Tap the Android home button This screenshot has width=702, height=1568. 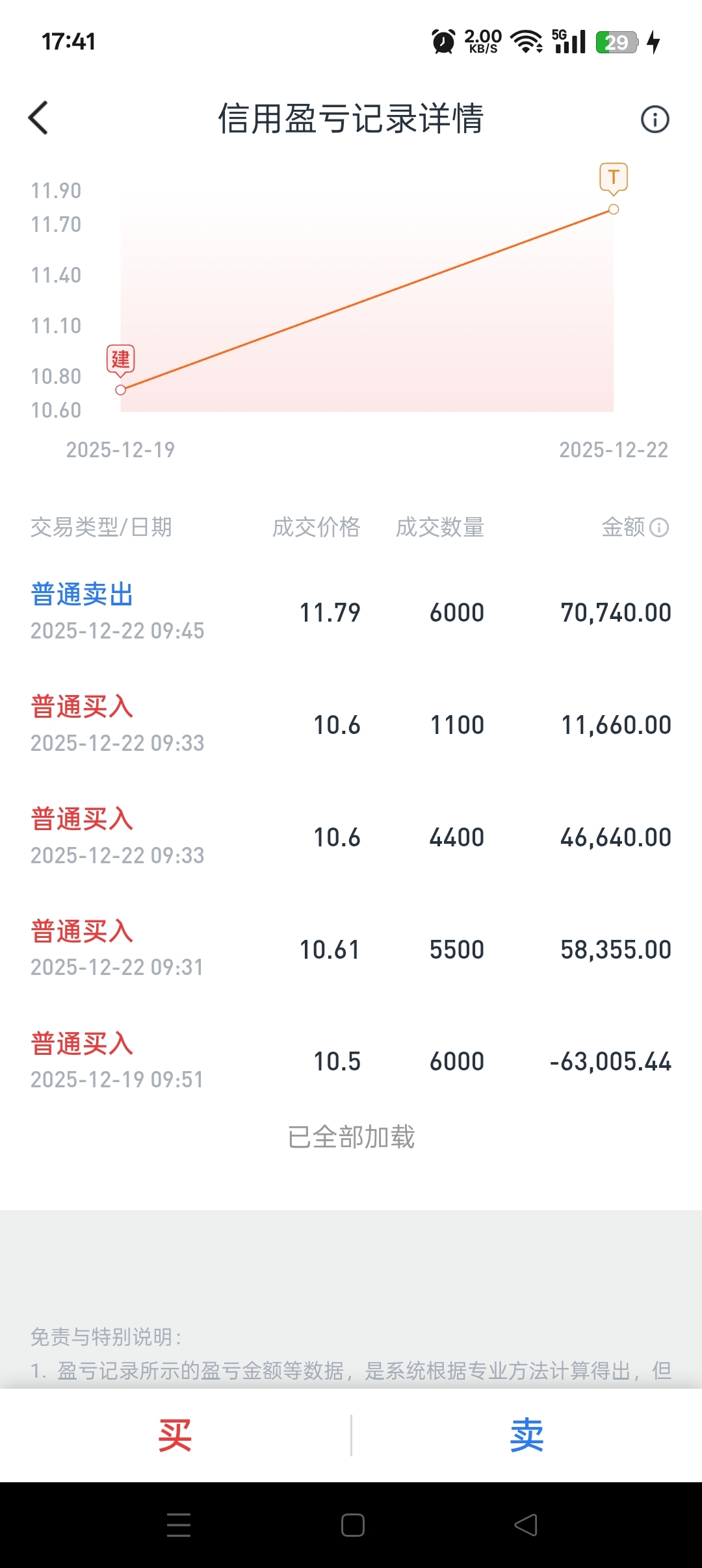click(352, 1524)
